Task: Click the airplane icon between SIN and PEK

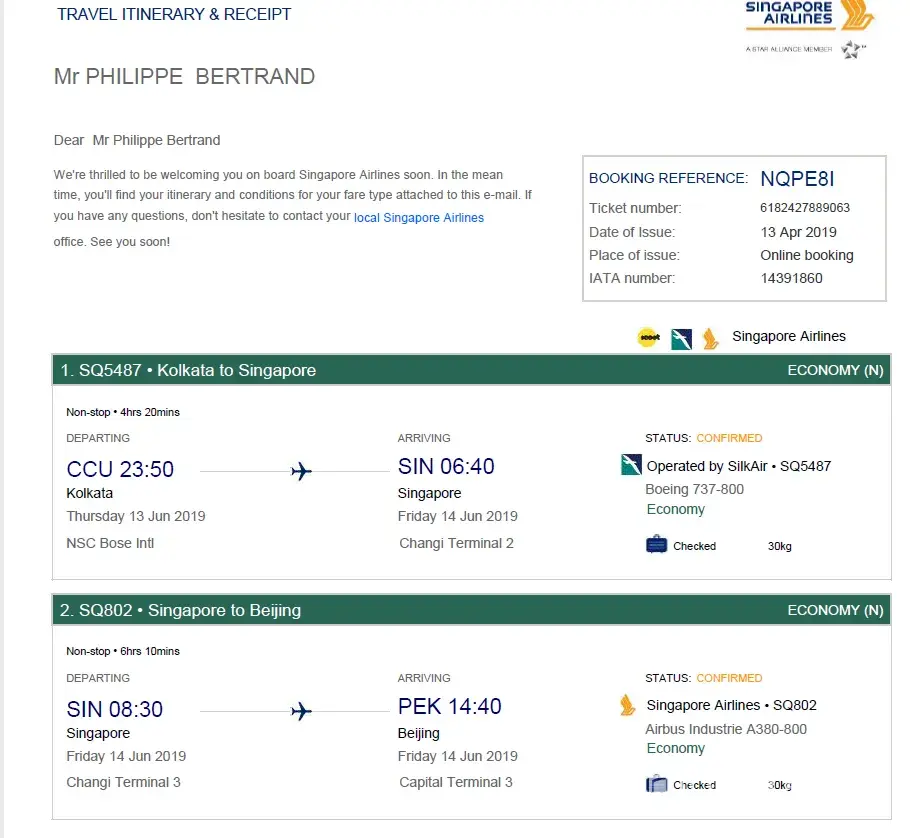Action: 301,711
